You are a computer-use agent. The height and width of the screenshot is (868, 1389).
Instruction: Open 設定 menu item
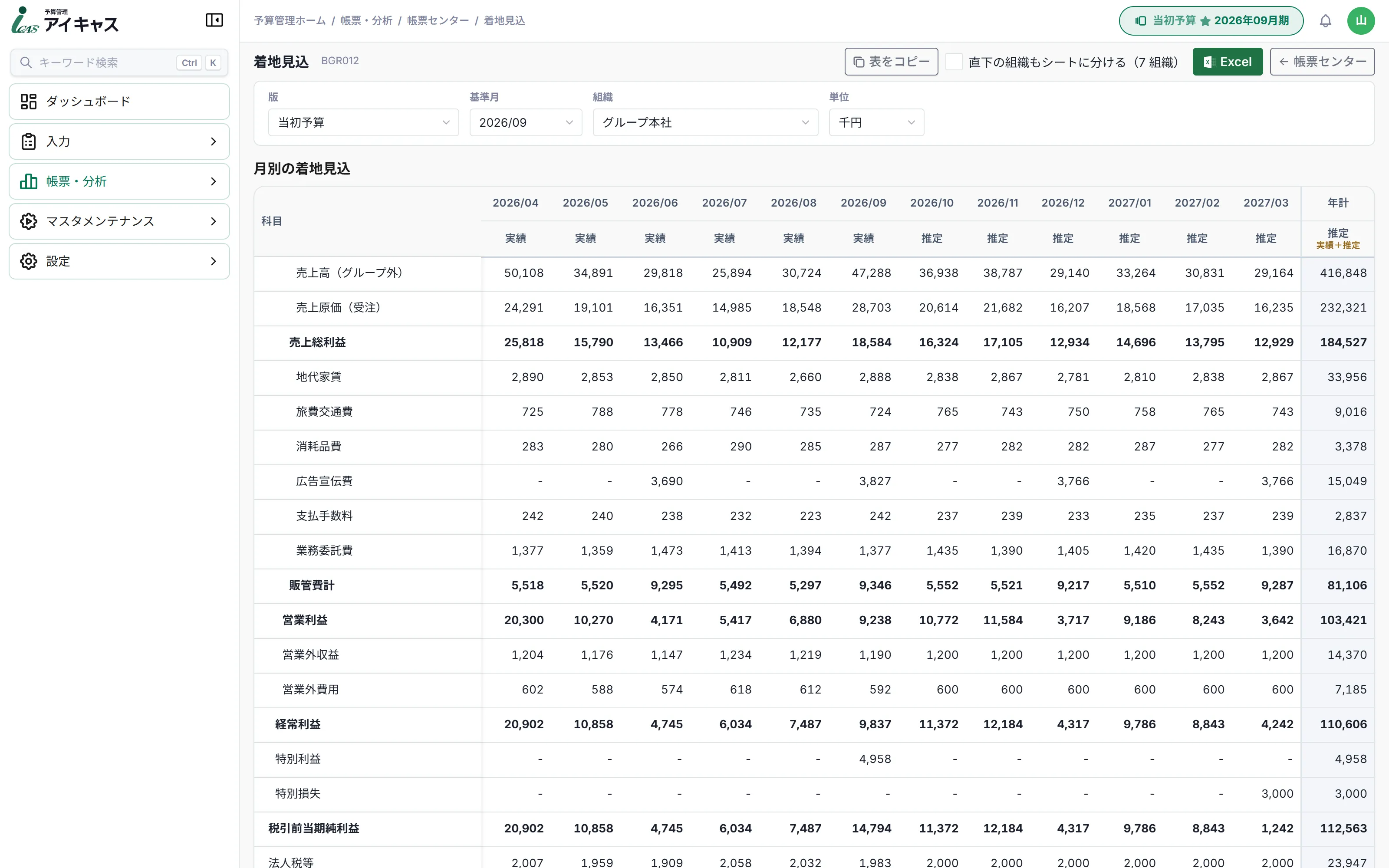click(119, 261)
